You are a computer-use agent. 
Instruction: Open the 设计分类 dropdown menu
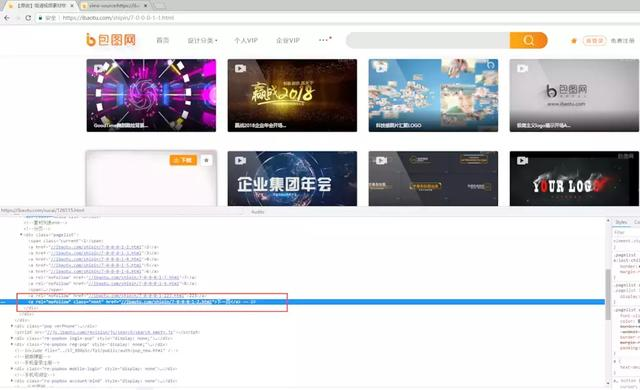pos(202,40)
